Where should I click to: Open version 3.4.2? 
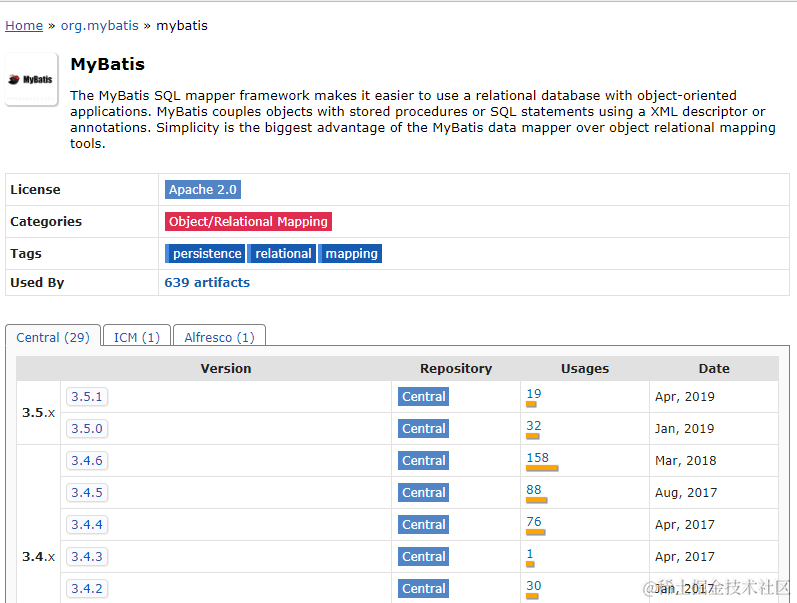[x=87, y=589]
